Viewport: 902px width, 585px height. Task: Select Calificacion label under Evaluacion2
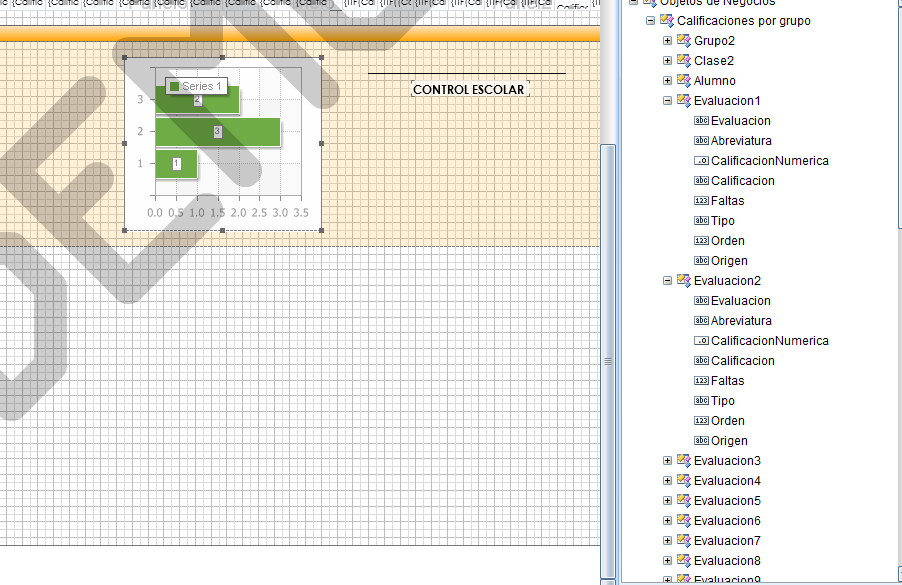(743, 361)
